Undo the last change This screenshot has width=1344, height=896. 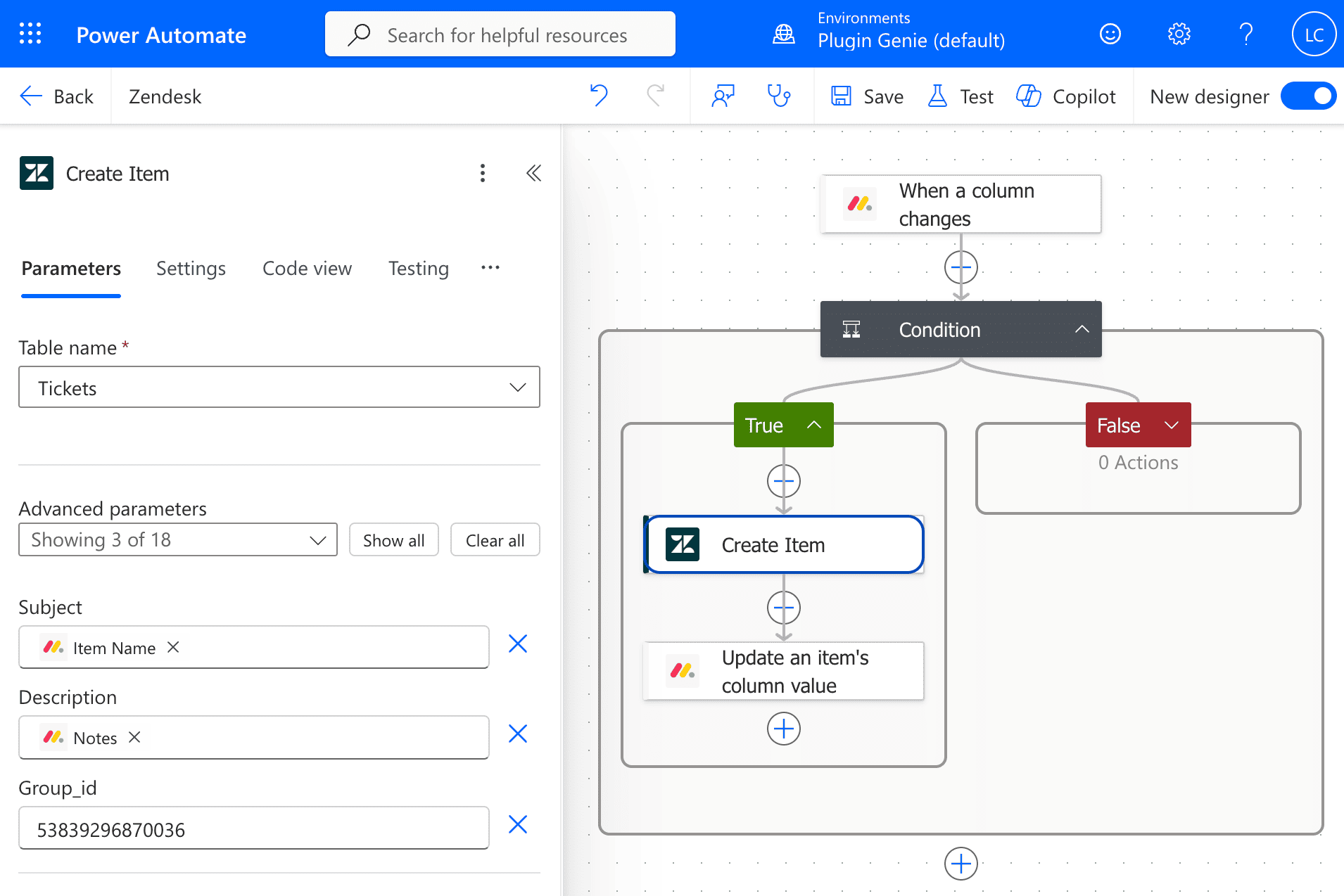599,96
